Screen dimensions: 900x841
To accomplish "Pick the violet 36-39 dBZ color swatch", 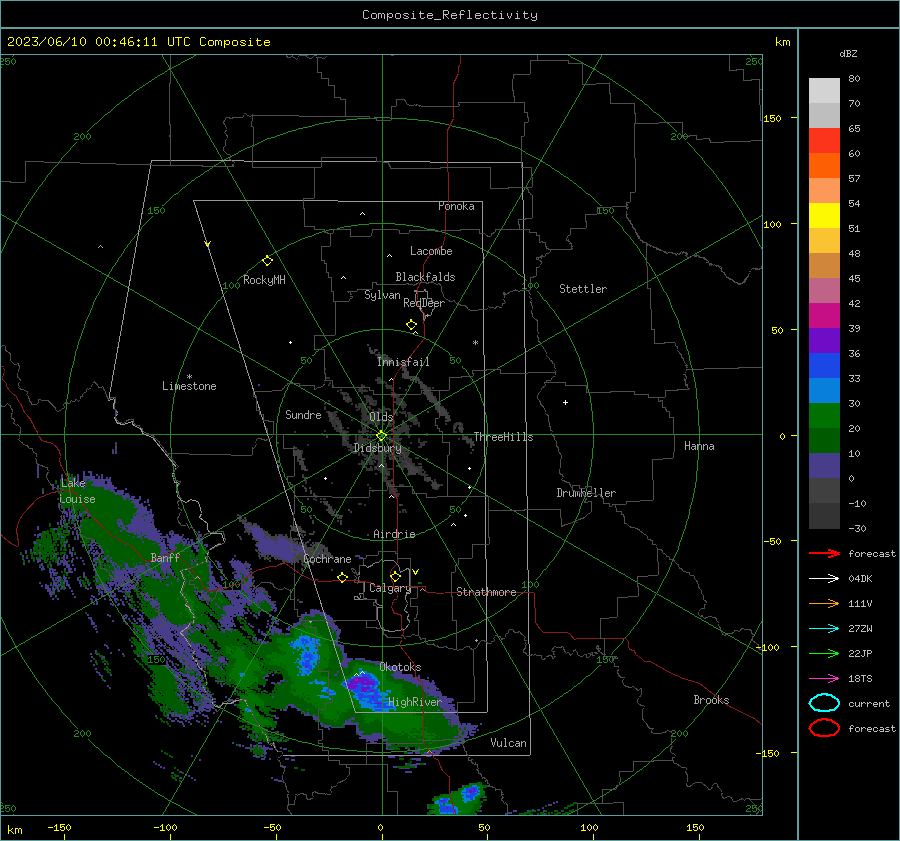I will point(824,340).
